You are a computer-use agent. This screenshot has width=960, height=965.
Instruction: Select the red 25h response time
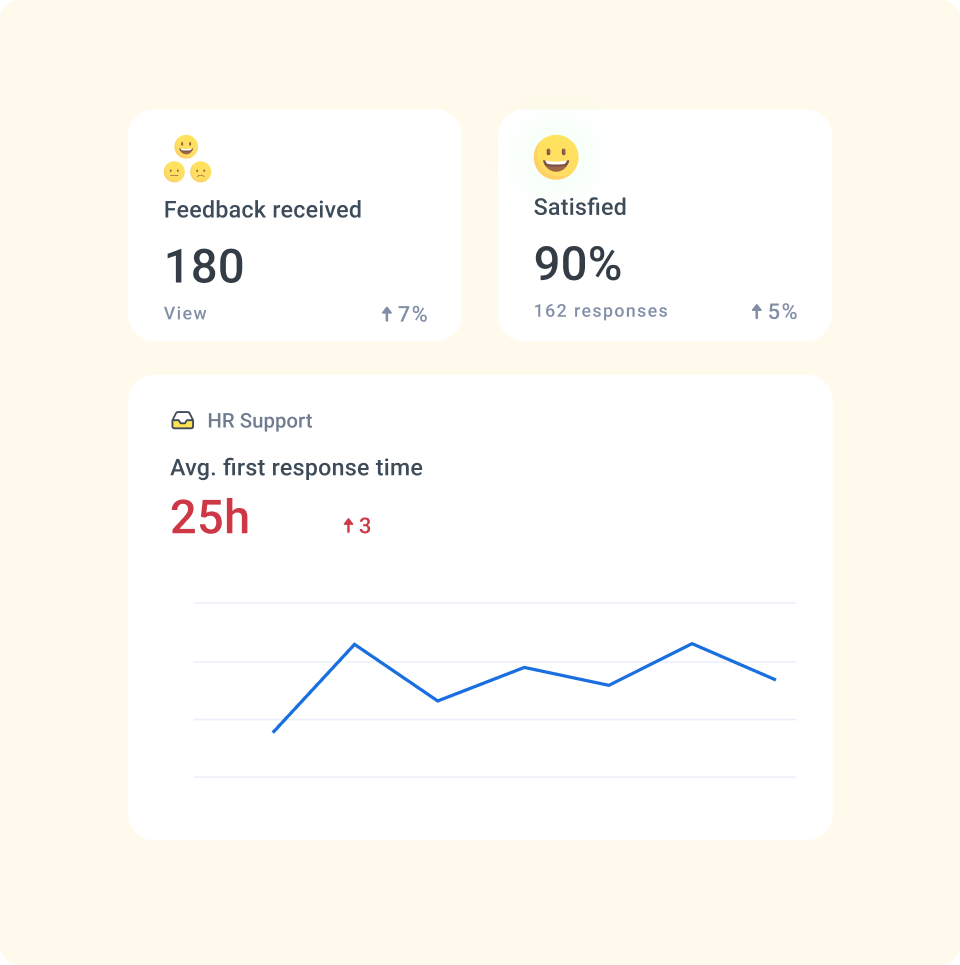coord(209,518)
